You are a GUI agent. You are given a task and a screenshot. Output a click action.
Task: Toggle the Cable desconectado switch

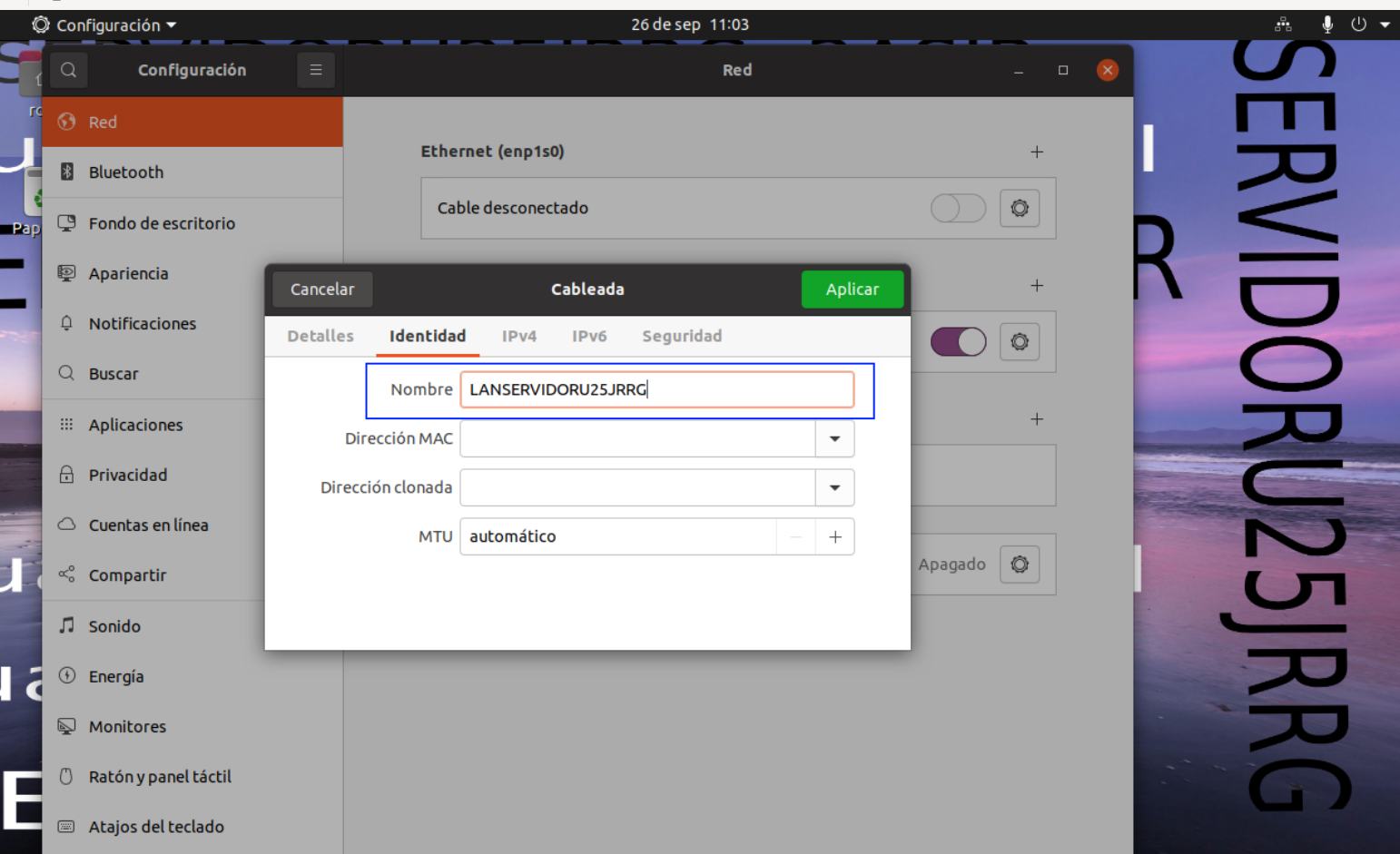[x=958, y=208]
